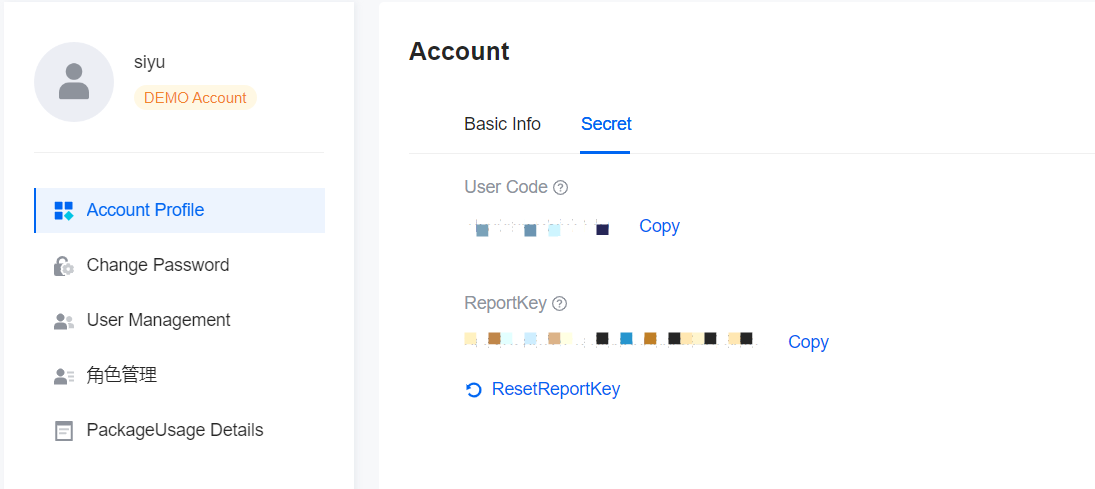Switch to the Basic Info tab
The image size is (1095, 489).
coord(502,124)
